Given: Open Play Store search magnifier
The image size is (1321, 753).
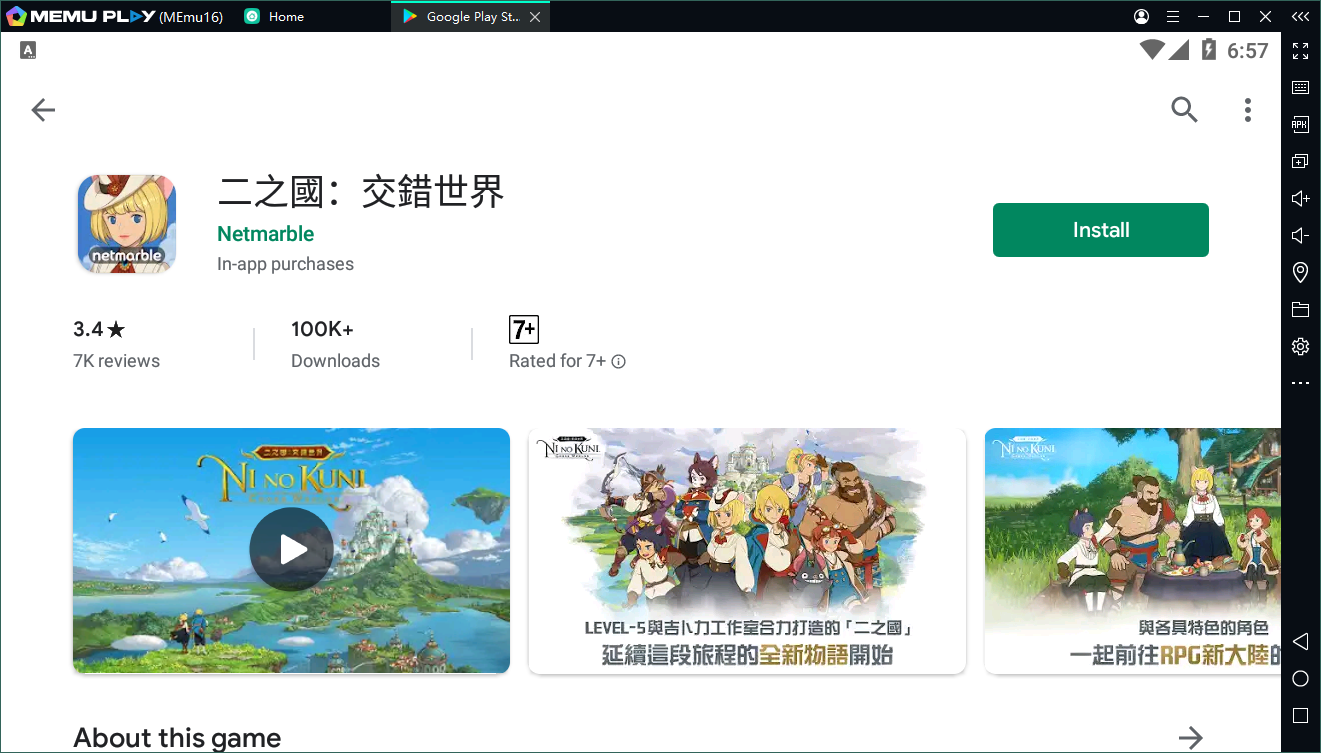Looking at the screenshot, I should click(1184, 110).
